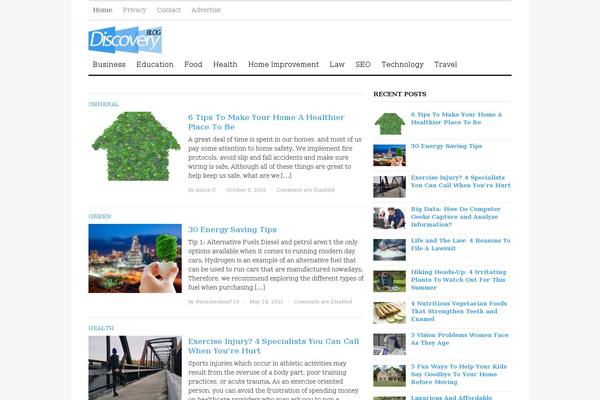
Task: Click the date 'October 5, 2016'
Action: (x=246, y=190)
